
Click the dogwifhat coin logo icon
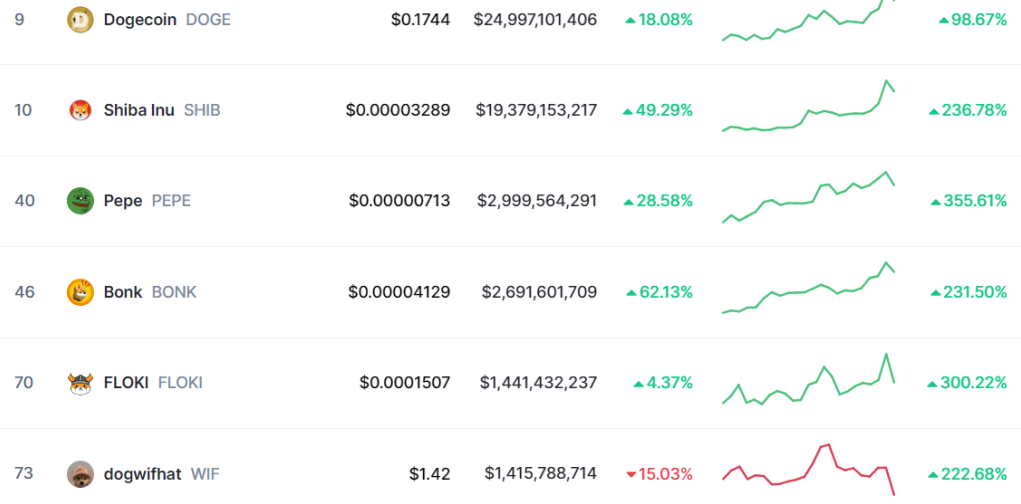tap(80, 473)
